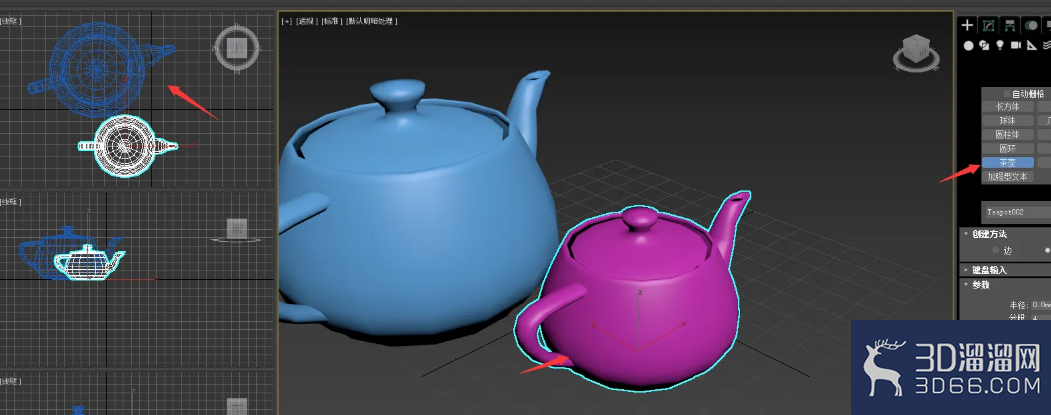Image resolution: width=1051 pixels, height=415 pixels.
Task: Collapse the 参数 rollout
Action: tap(966, 285)
